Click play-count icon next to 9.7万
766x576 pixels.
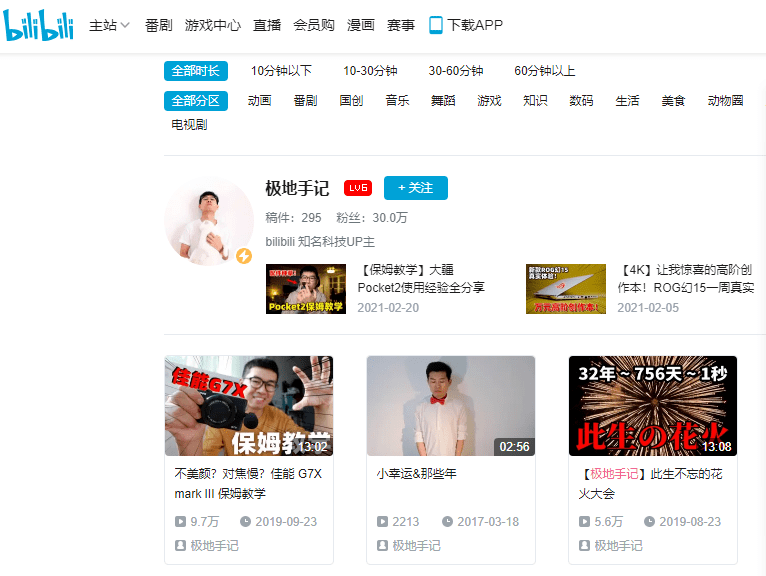(x=180, y=522)
